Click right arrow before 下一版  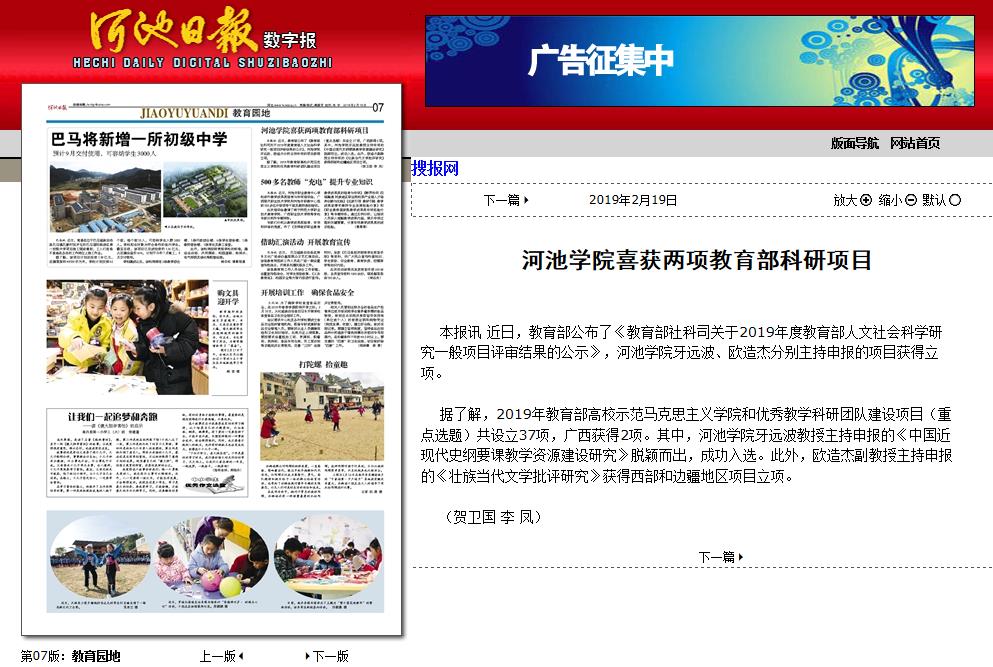[308, 656]
